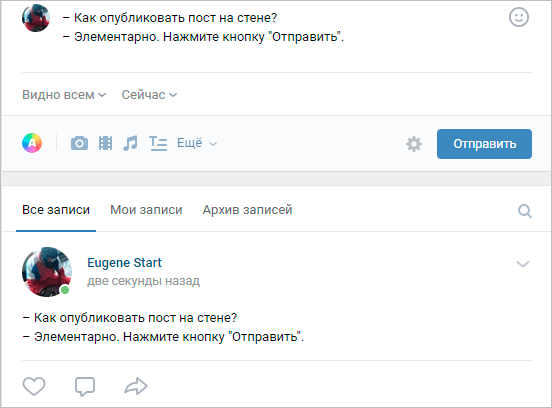Screen dimensions: 552x408
Task: Click the post author's avatar thumbnail
Action: (47, 272)
